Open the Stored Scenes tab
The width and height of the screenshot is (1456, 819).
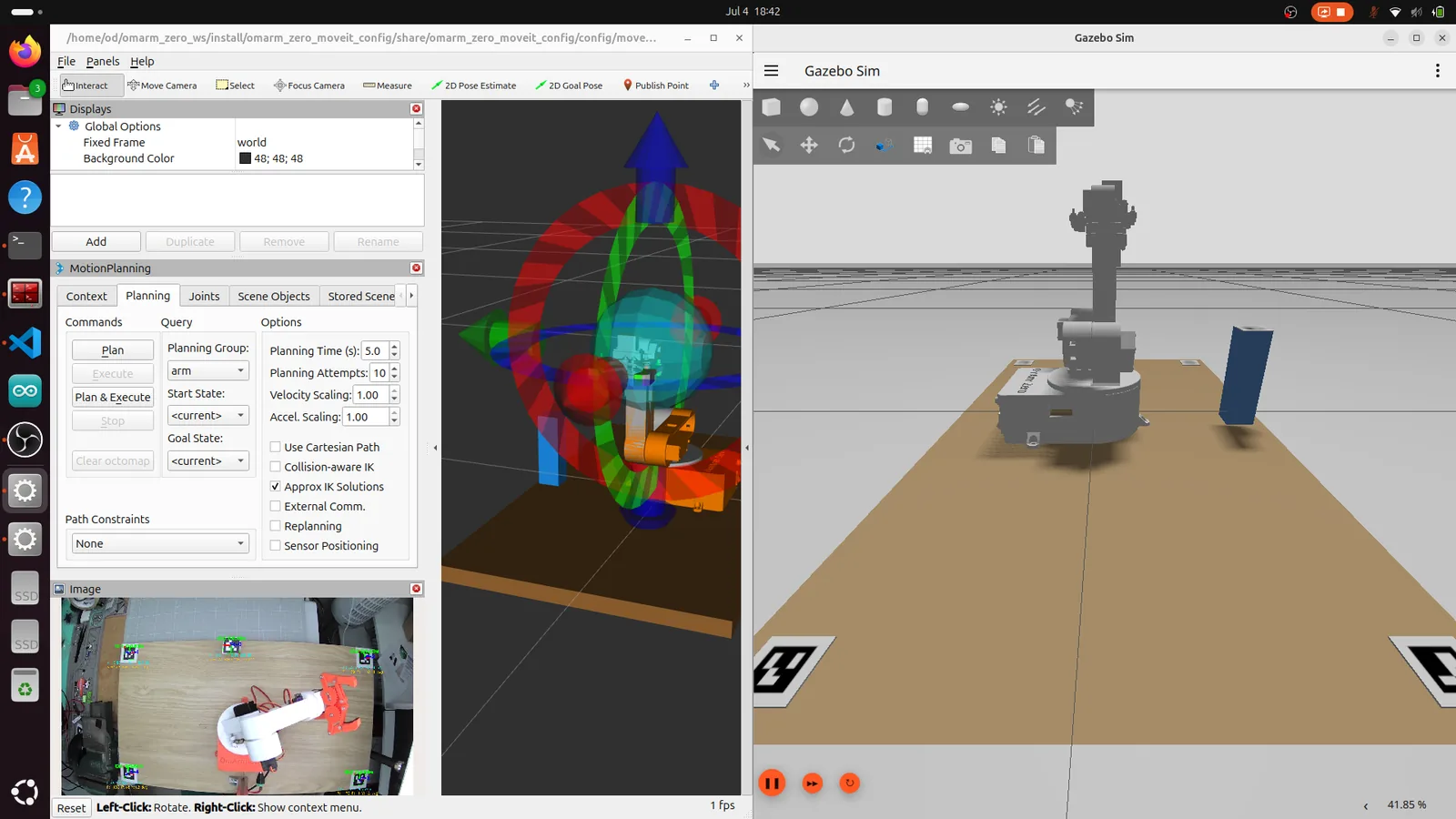click(361, 297)
